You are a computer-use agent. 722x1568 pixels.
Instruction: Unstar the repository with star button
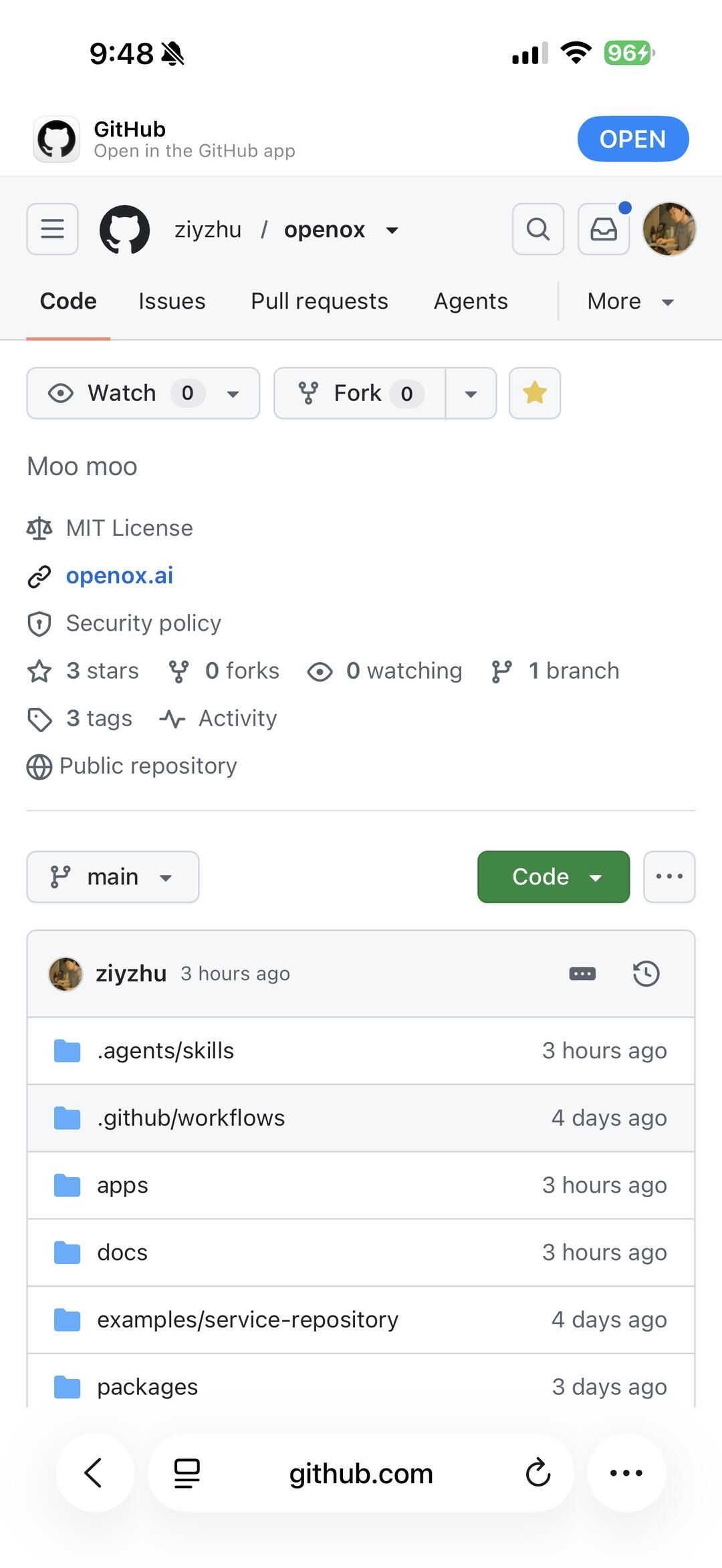pyautogui.click(x=535, y=393)
